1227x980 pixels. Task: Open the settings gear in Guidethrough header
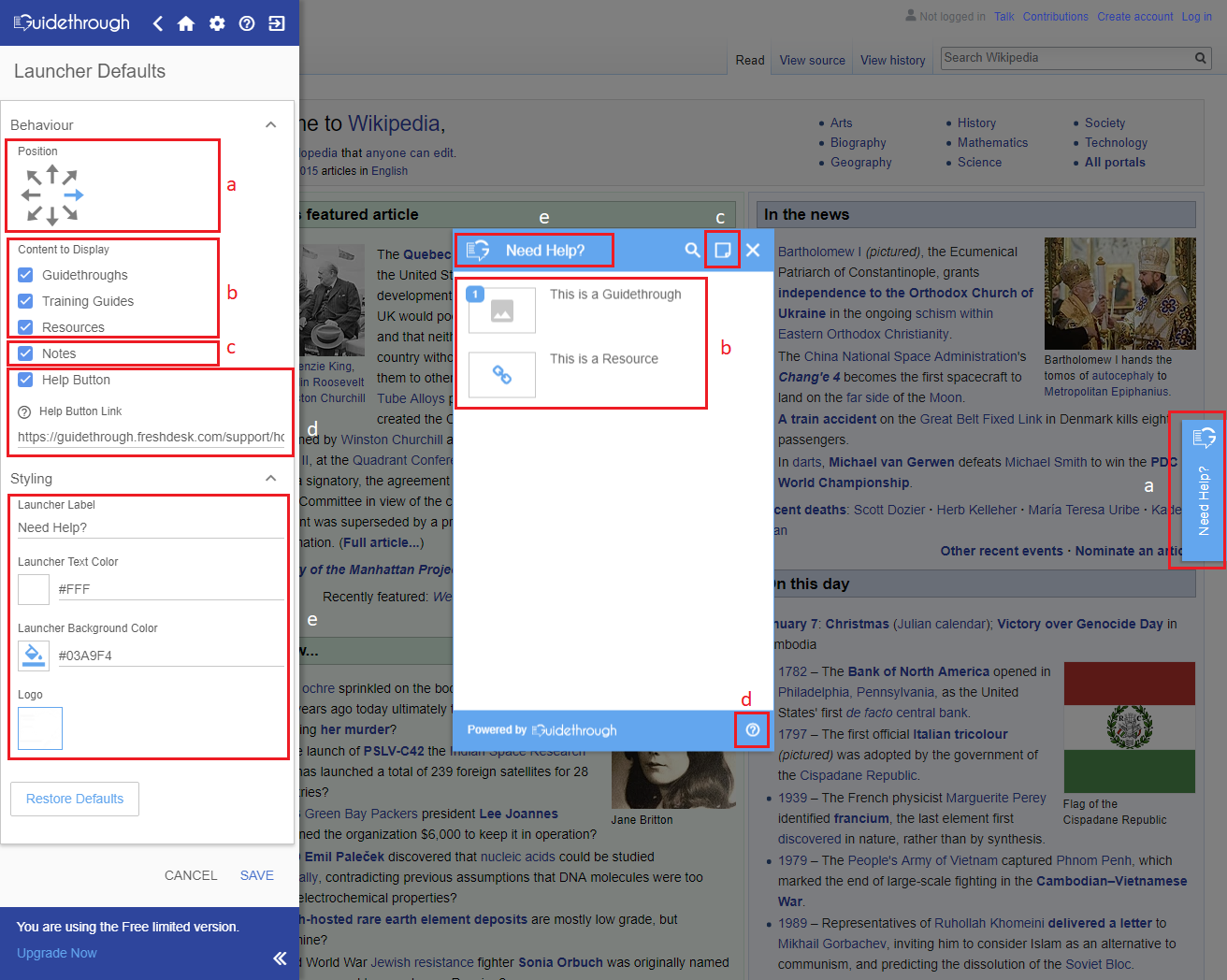217,23
